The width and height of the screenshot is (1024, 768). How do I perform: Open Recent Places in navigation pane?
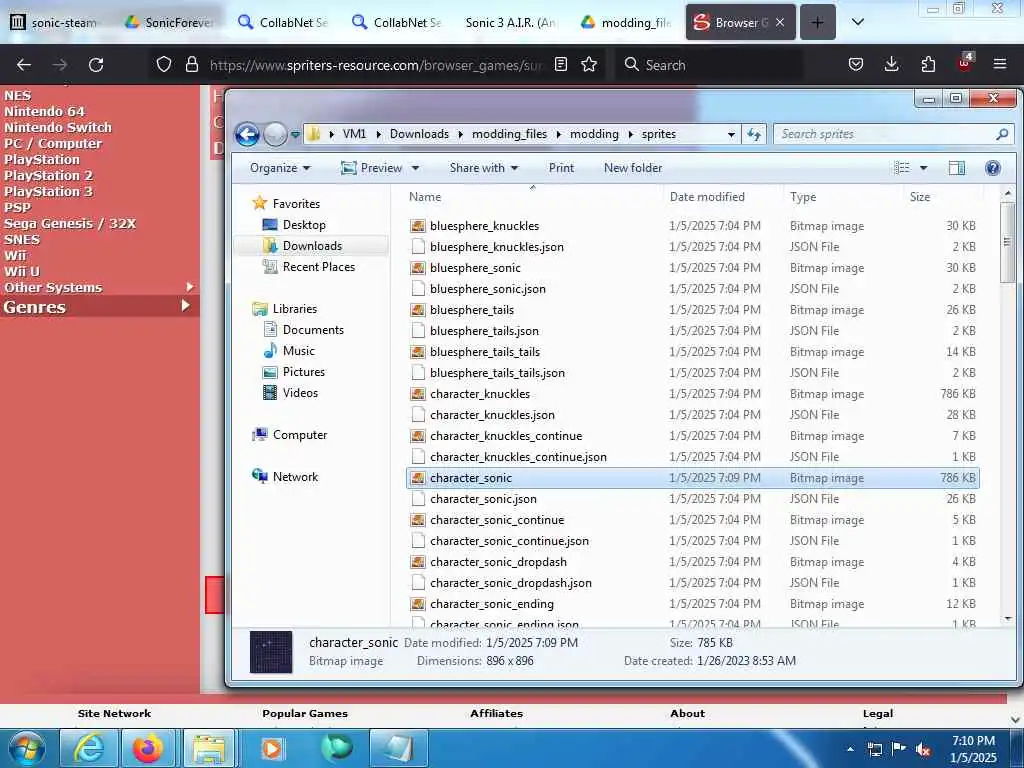(319, 266)
